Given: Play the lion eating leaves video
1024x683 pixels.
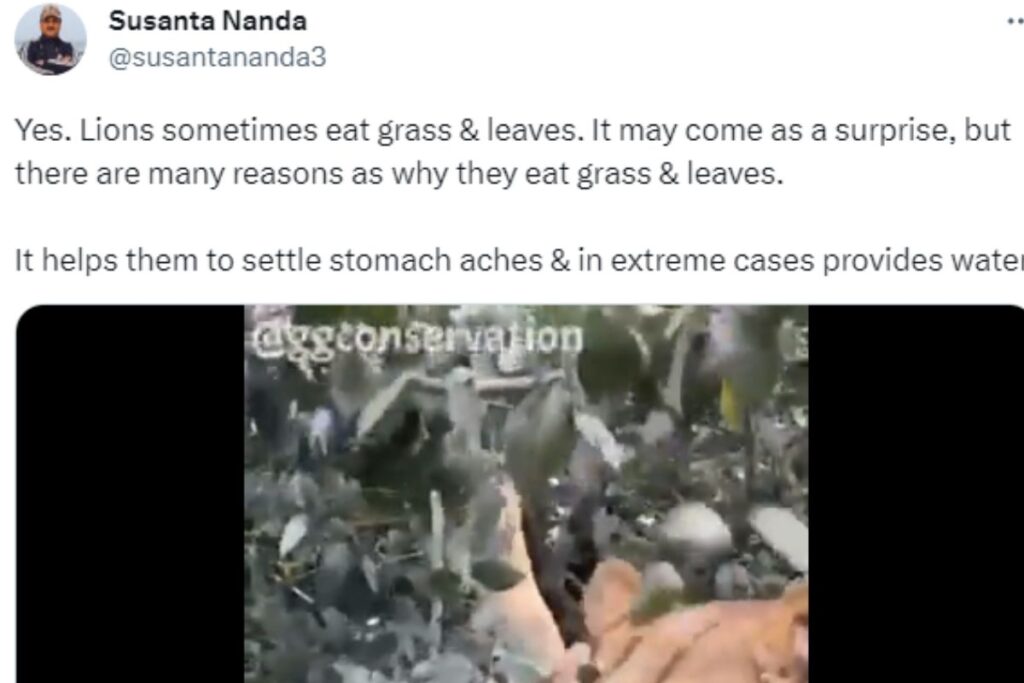Looking at the screenshot, I should (x=526, y=494).
